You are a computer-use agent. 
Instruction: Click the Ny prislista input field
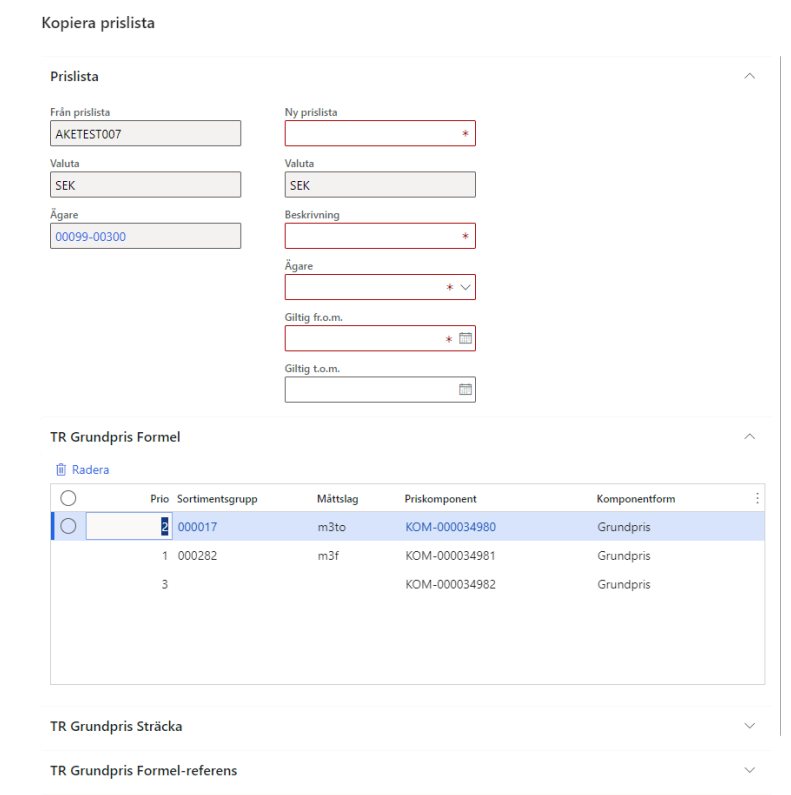372,134
